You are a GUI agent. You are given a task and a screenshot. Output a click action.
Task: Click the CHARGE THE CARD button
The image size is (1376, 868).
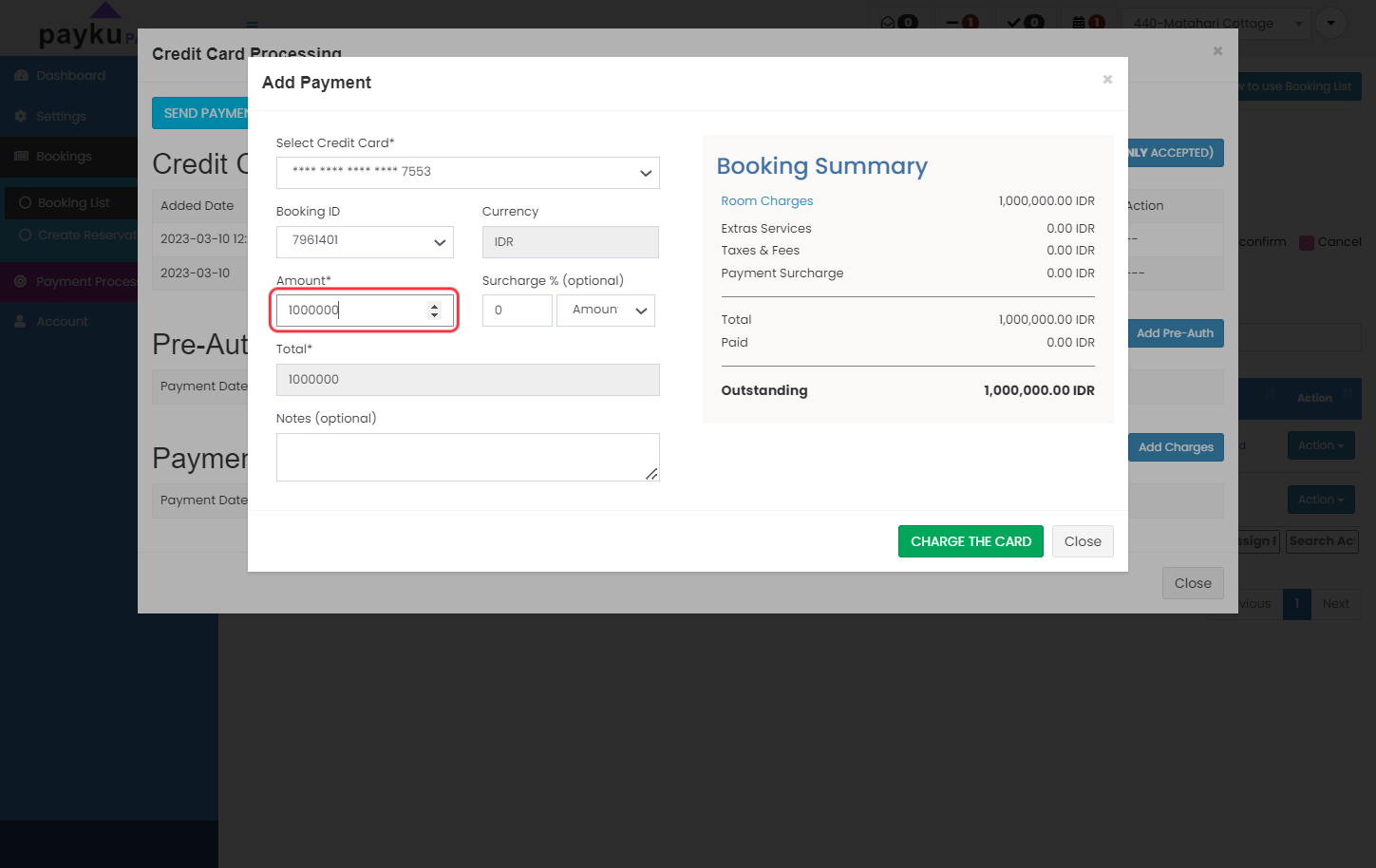click(971, 541)
